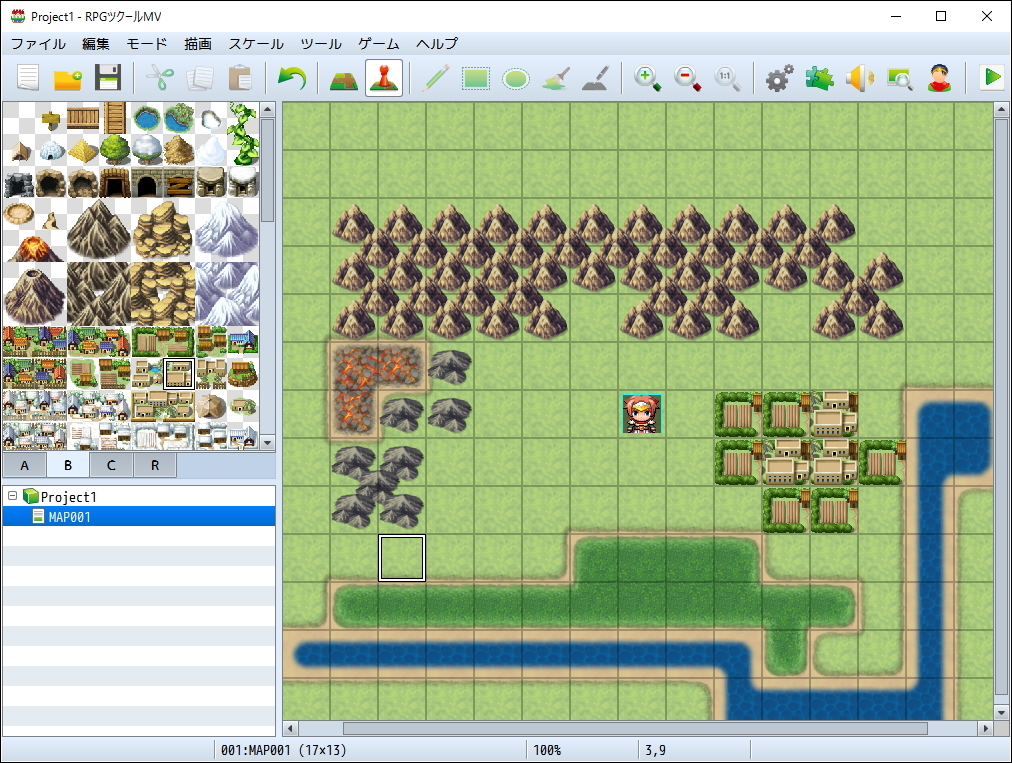The width and height of the screenshot is (1012, 763).
Task: Open the モード menu
Action: pos(147,44)
